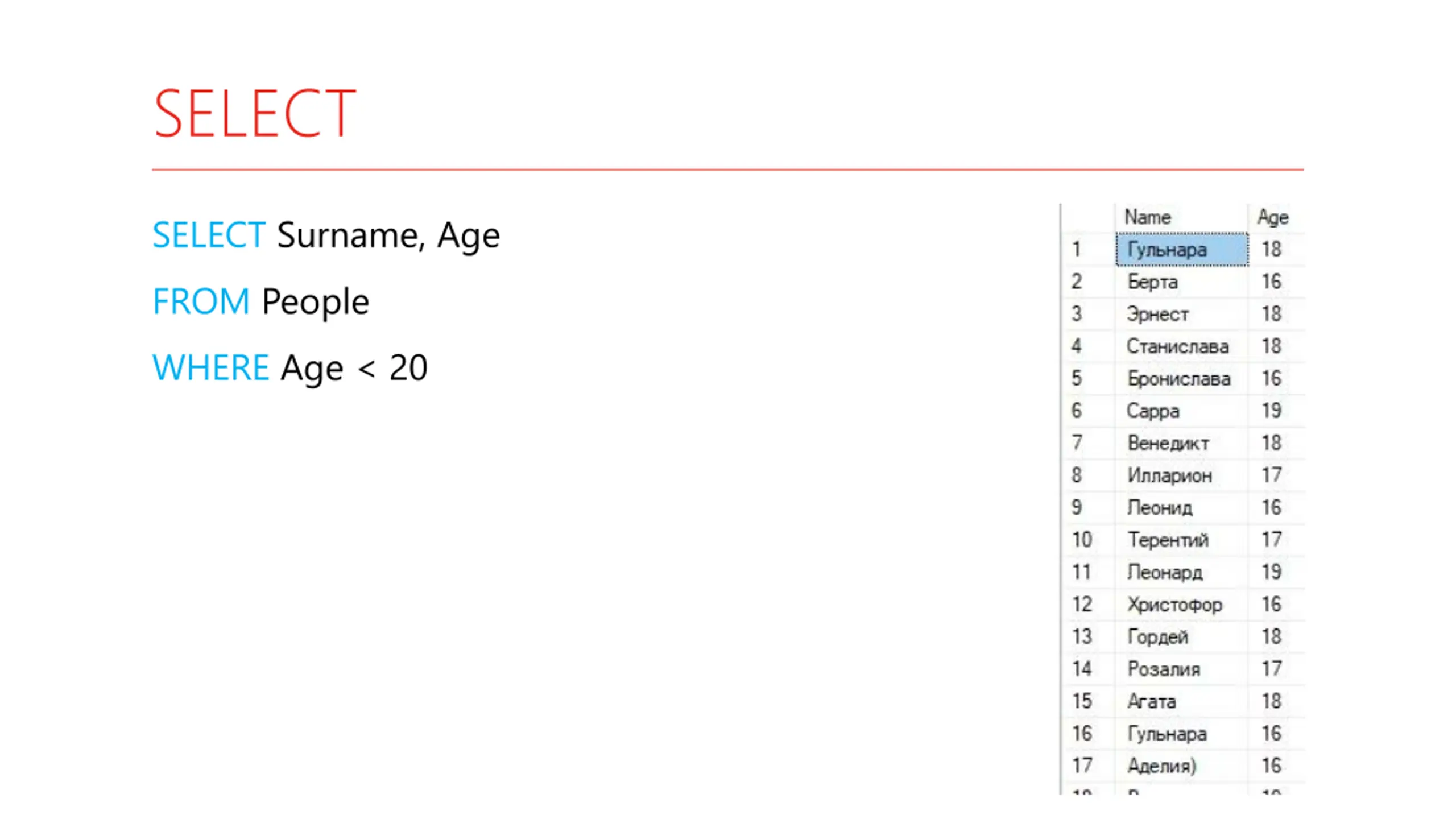Click the Name column header
This screenshot has height=819, width=1456.
1181,217
